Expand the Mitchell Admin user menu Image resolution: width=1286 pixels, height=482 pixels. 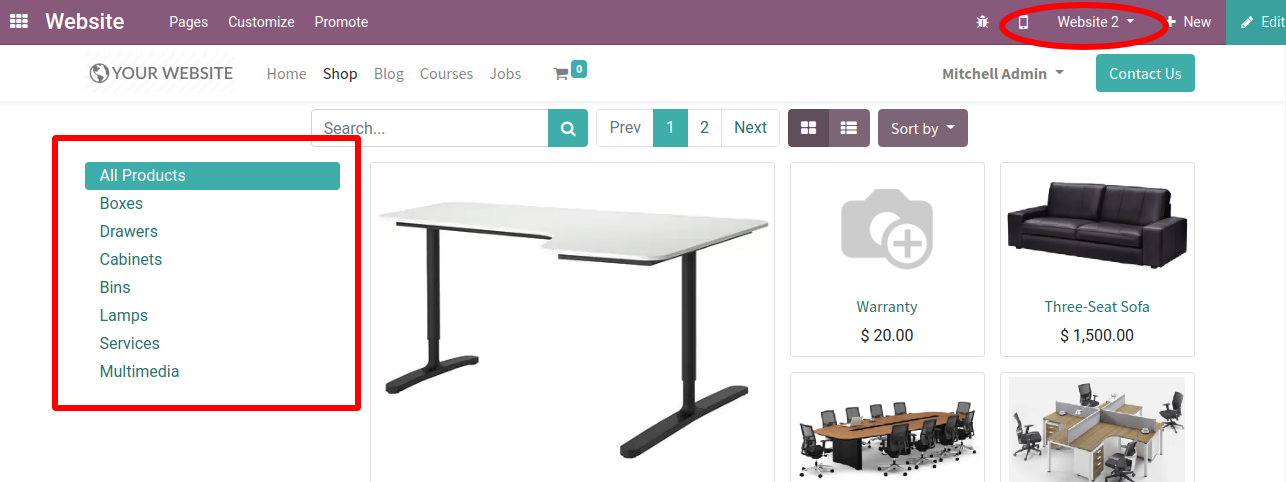(1003, 73)
